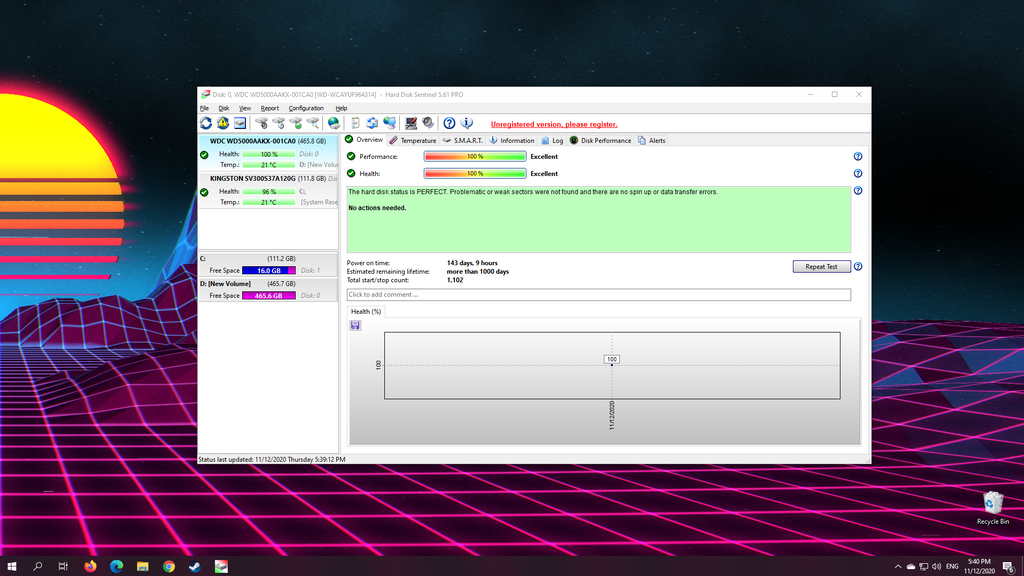
Task: Open the Configuration menu
Action: [306, 108]
